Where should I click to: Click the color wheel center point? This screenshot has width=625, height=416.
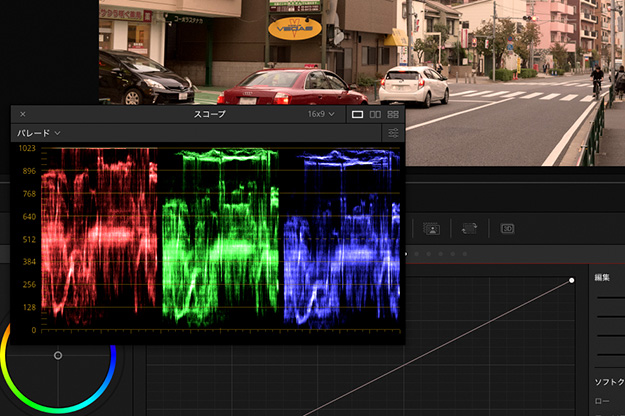tap(58, 355)
